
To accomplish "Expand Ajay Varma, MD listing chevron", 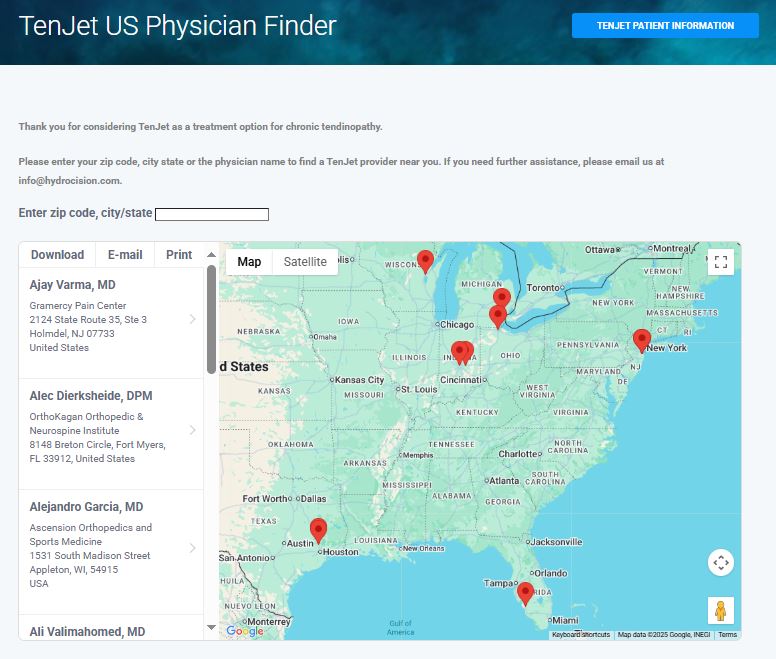I will click(193, 319).
